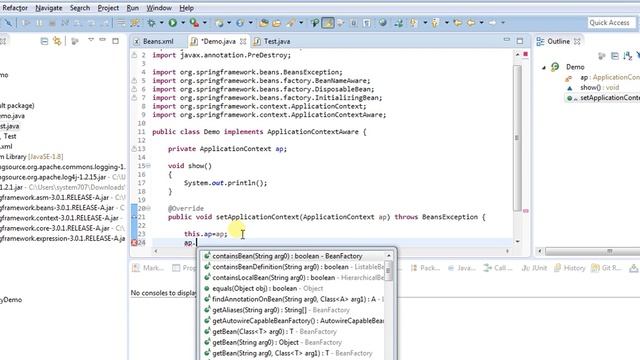Image resolution: width=640 pixels, height=360 pixels.
Task: Collapse the fold marker at line 20
Action: (148, 208)
